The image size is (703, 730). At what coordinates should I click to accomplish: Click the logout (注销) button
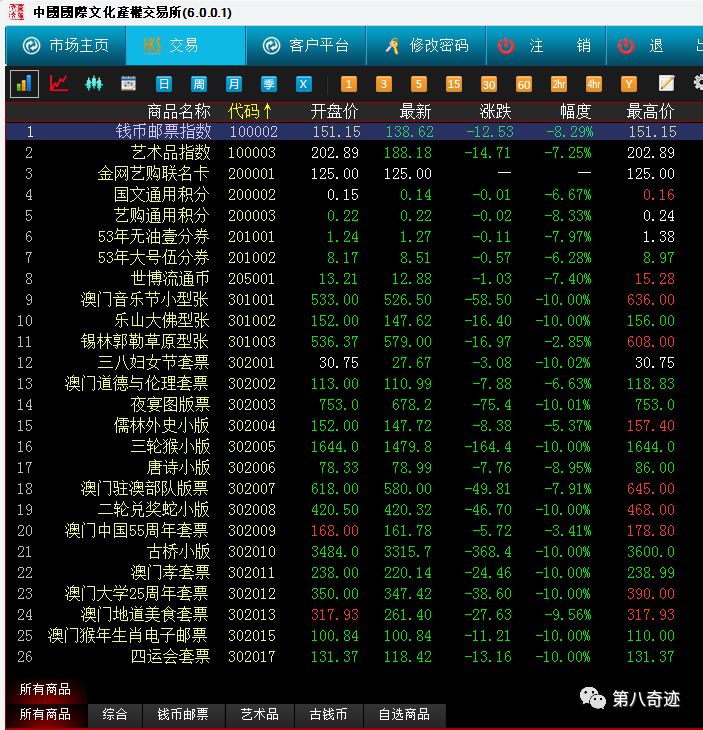coord(546,46)
